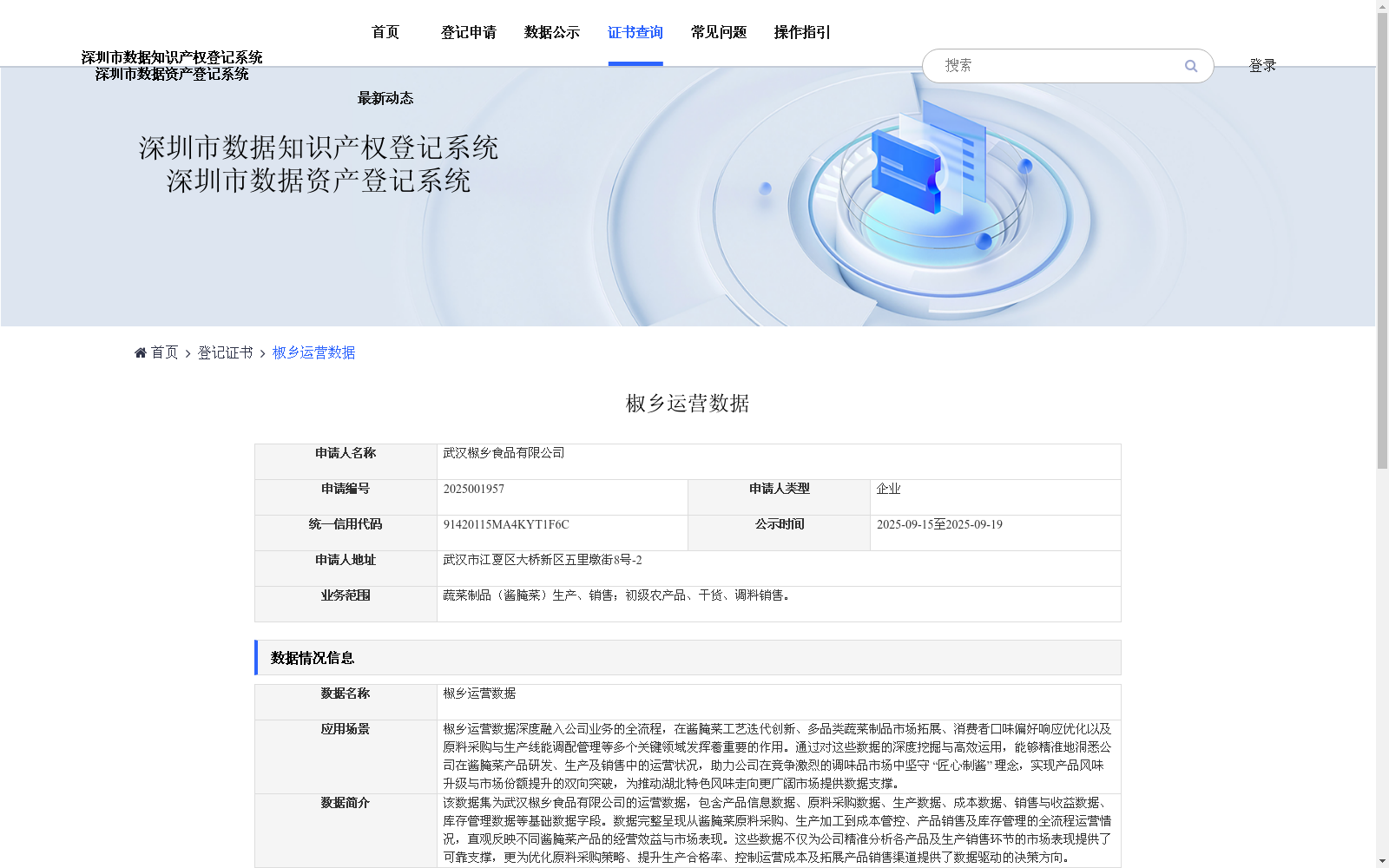Screen dimensions: 1389x868
Task: Click the 登记证书 breadcrumb link
Action: pyautogui.click(x=226, y=352)
